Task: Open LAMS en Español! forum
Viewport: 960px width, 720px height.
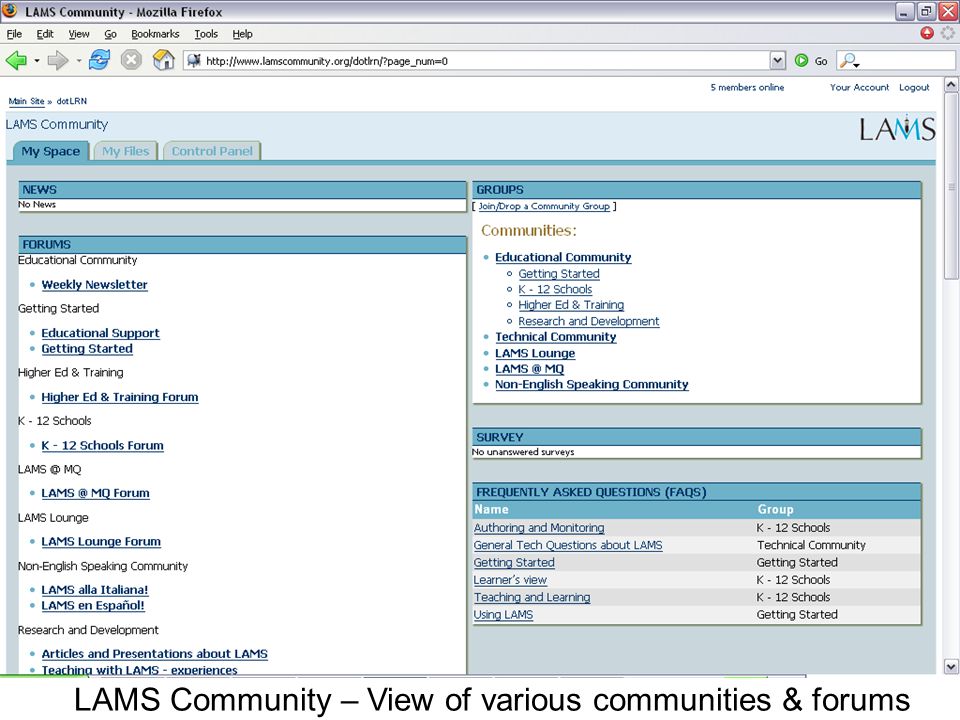Action: 93,606
